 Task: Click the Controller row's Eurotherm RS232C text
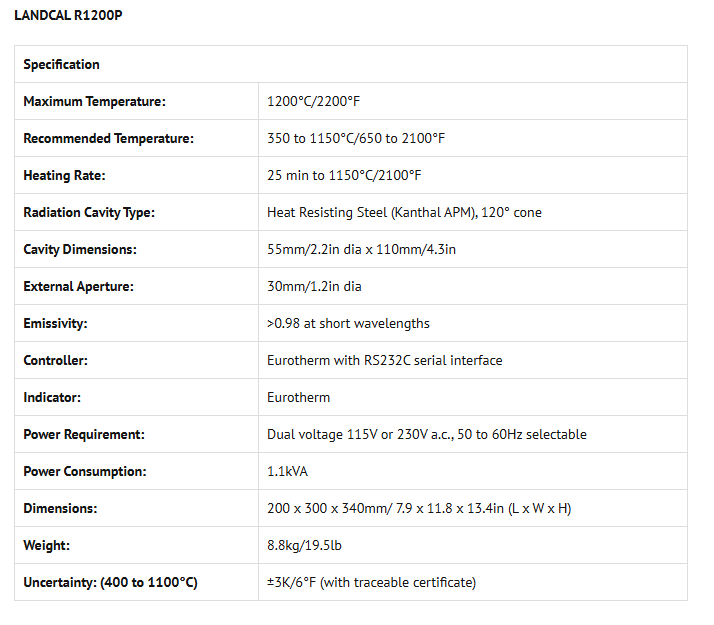[384, 360]
